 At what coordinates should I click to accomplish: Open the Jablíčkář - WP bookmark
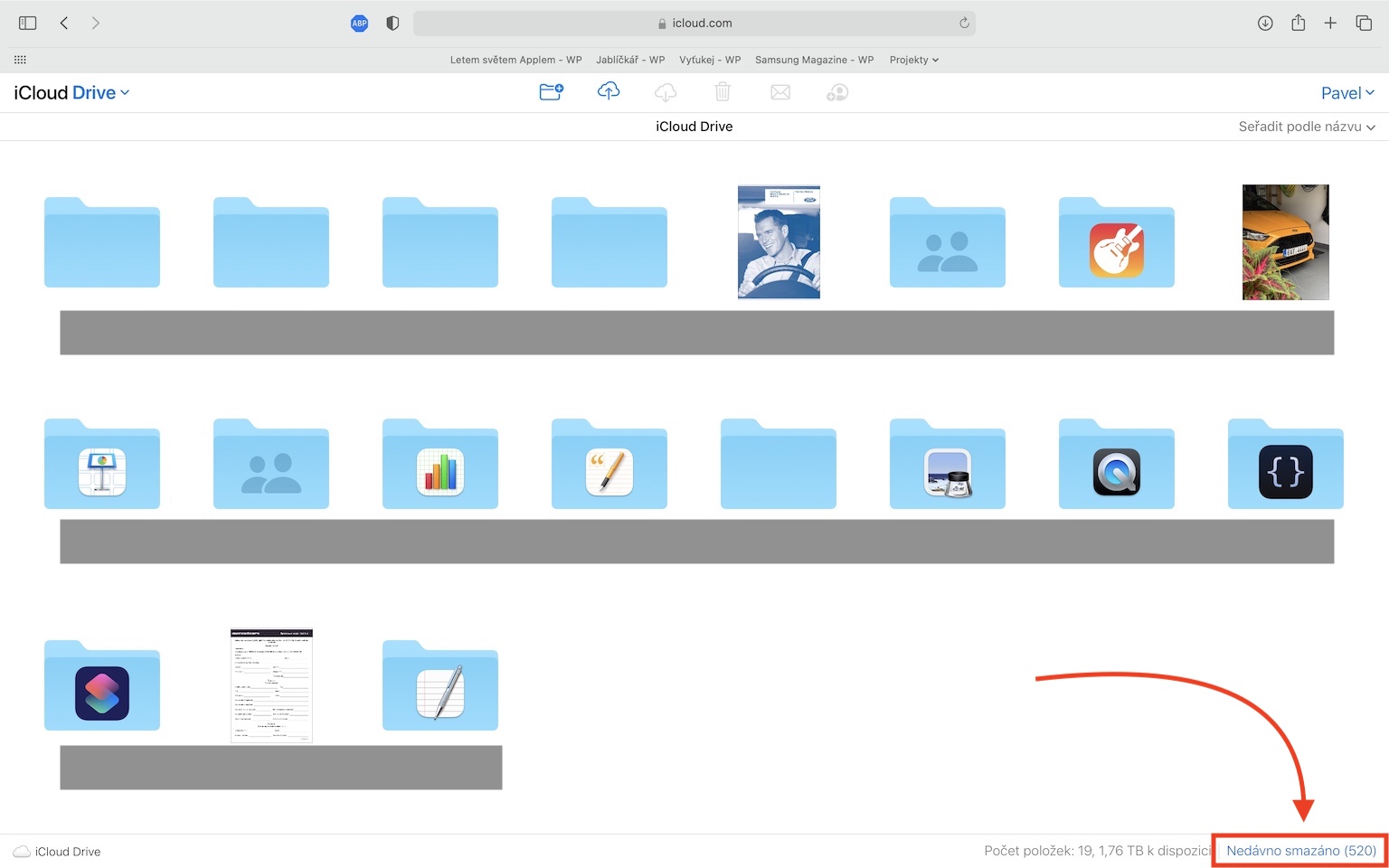630,60
